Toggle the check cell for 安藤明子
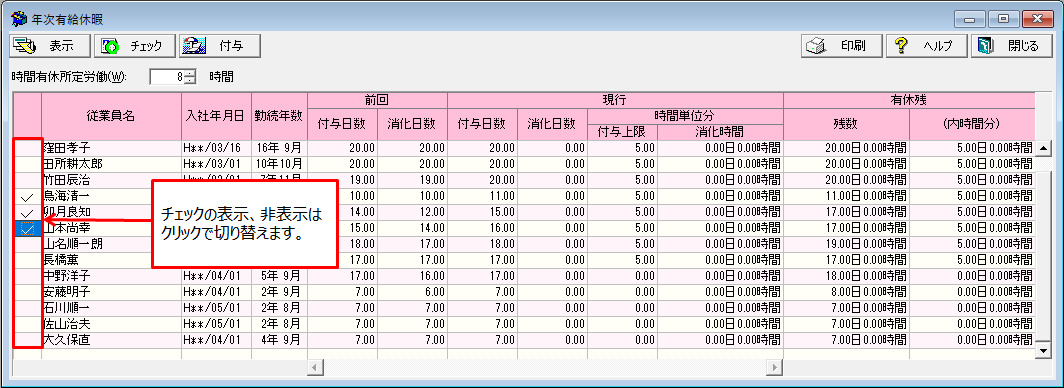 tap(28, 292)
